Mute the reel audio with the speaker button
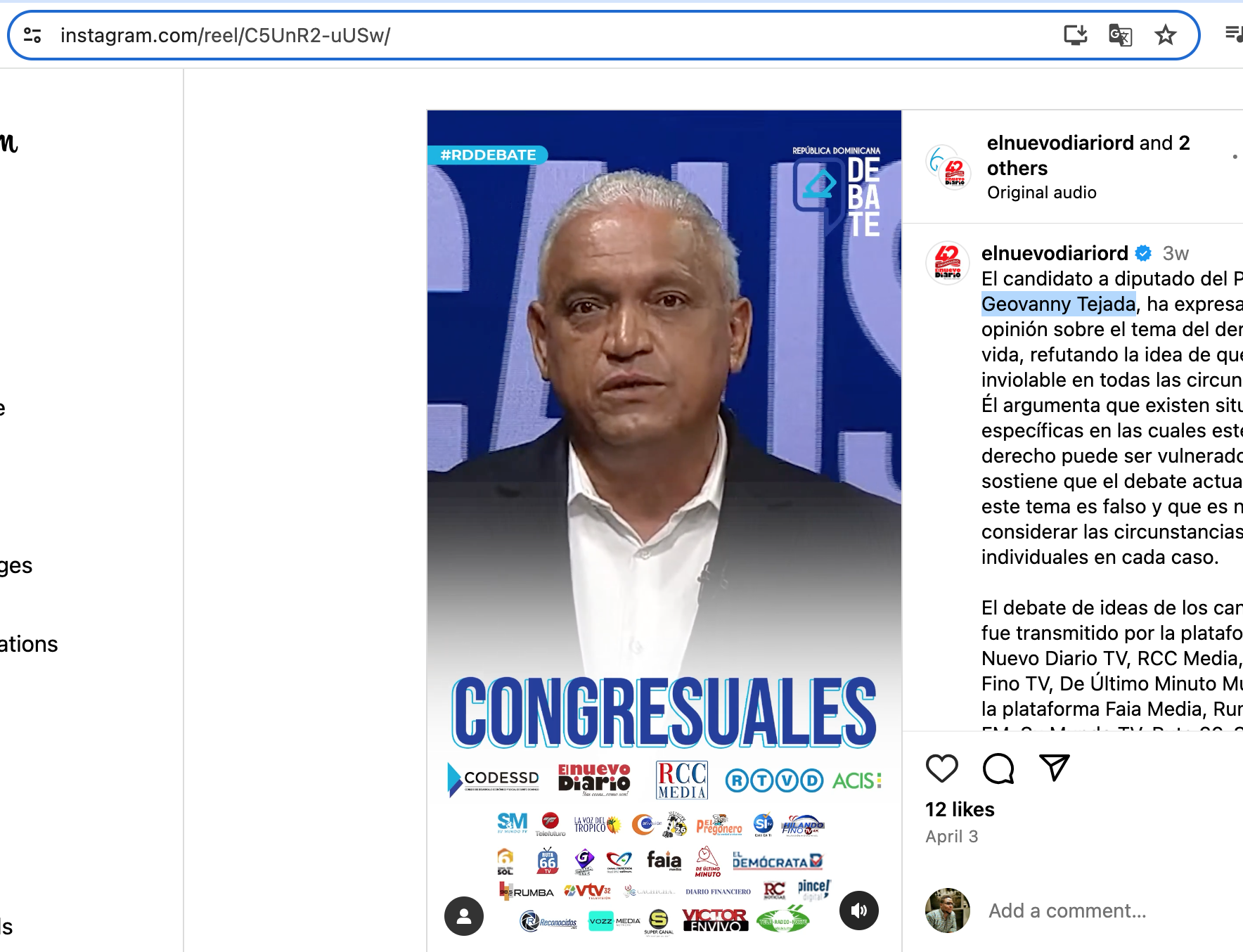The image size is (1243, 952). point(859,911)
